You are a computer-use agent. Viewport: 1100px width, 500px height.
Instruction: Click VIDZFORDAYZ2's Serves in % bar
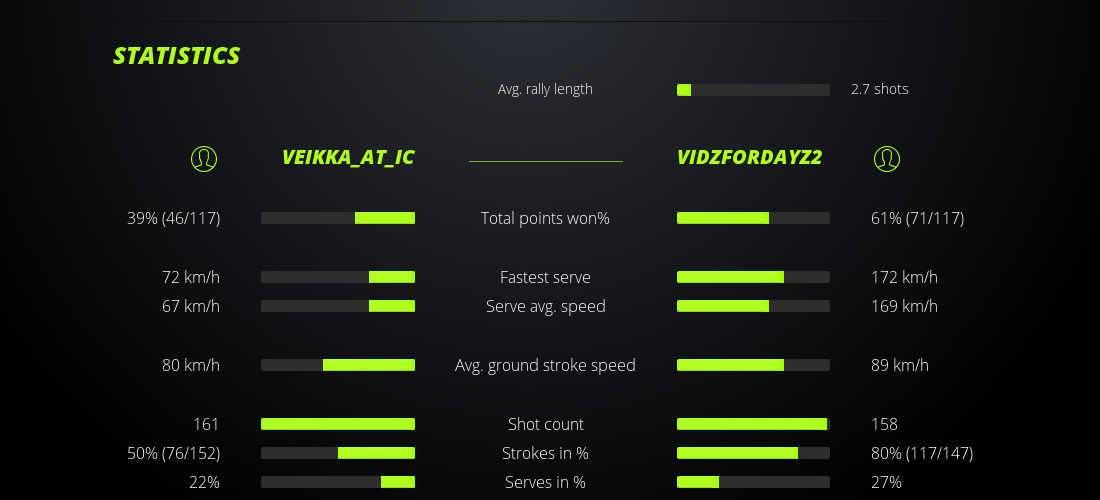click(753, 482)
